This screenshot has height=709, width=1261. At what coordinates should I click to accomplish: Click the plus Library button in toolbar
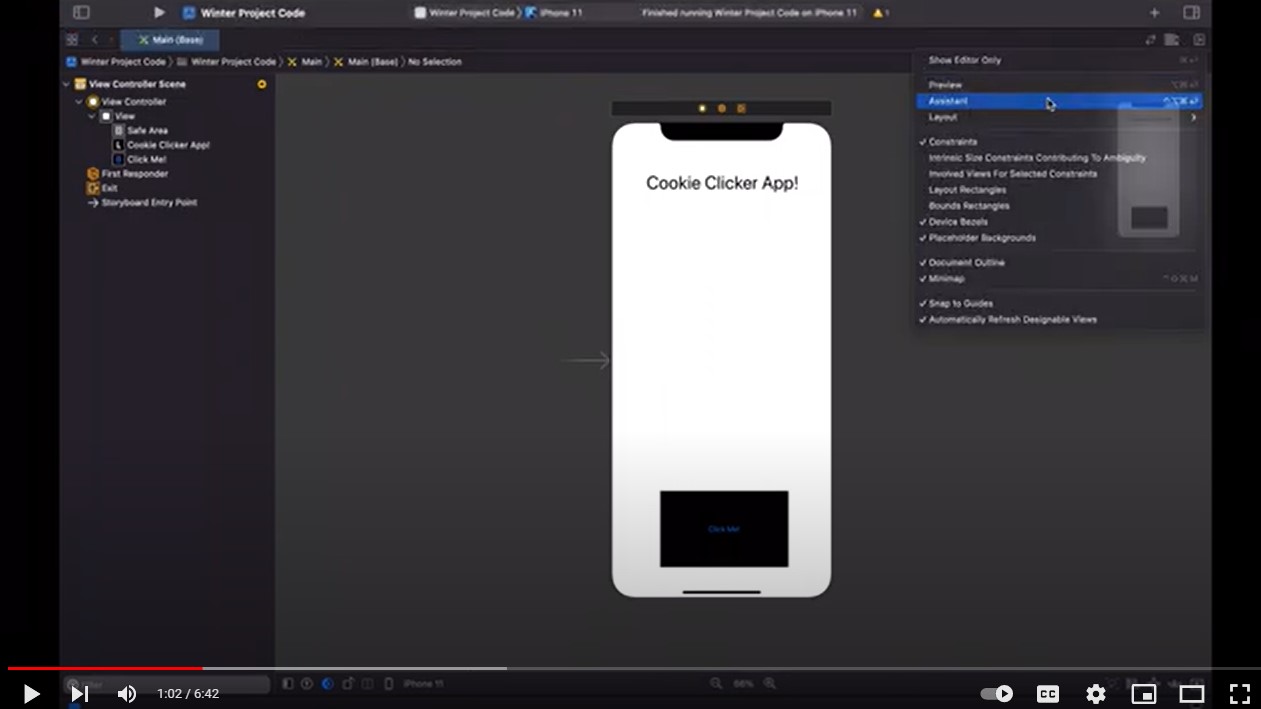pyautogui.click(x=1154, y=13)
